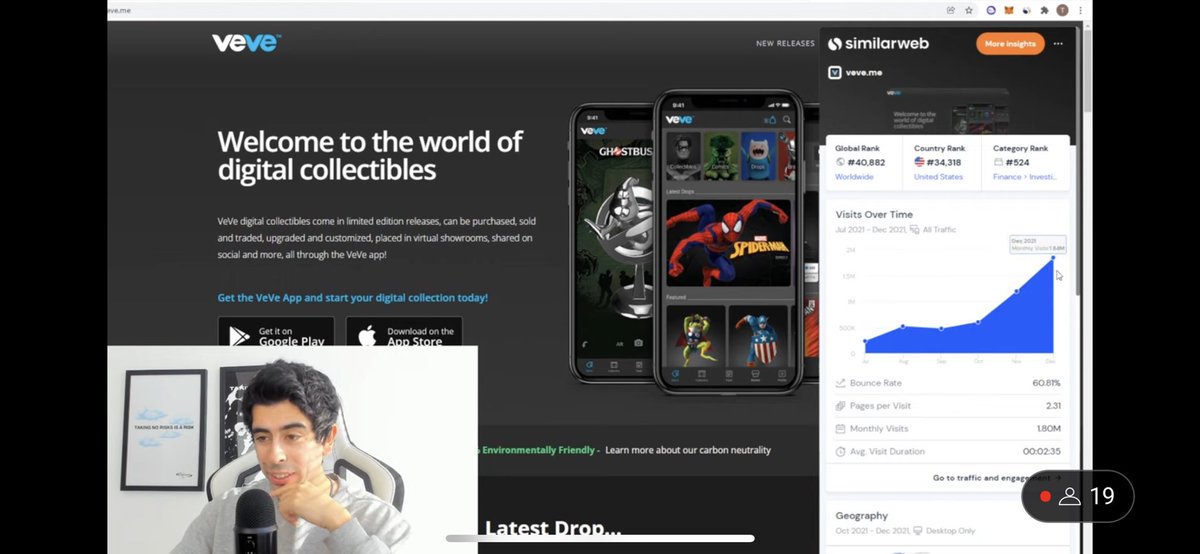Select the Oct data point on visits chart

coord(978,322)
